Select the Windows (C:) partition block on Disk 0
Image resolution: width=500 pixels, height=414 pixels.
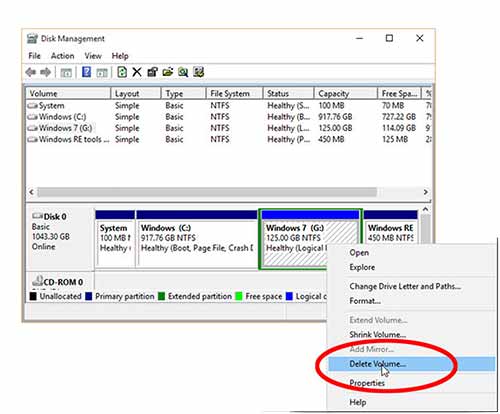tap(197, 238)
